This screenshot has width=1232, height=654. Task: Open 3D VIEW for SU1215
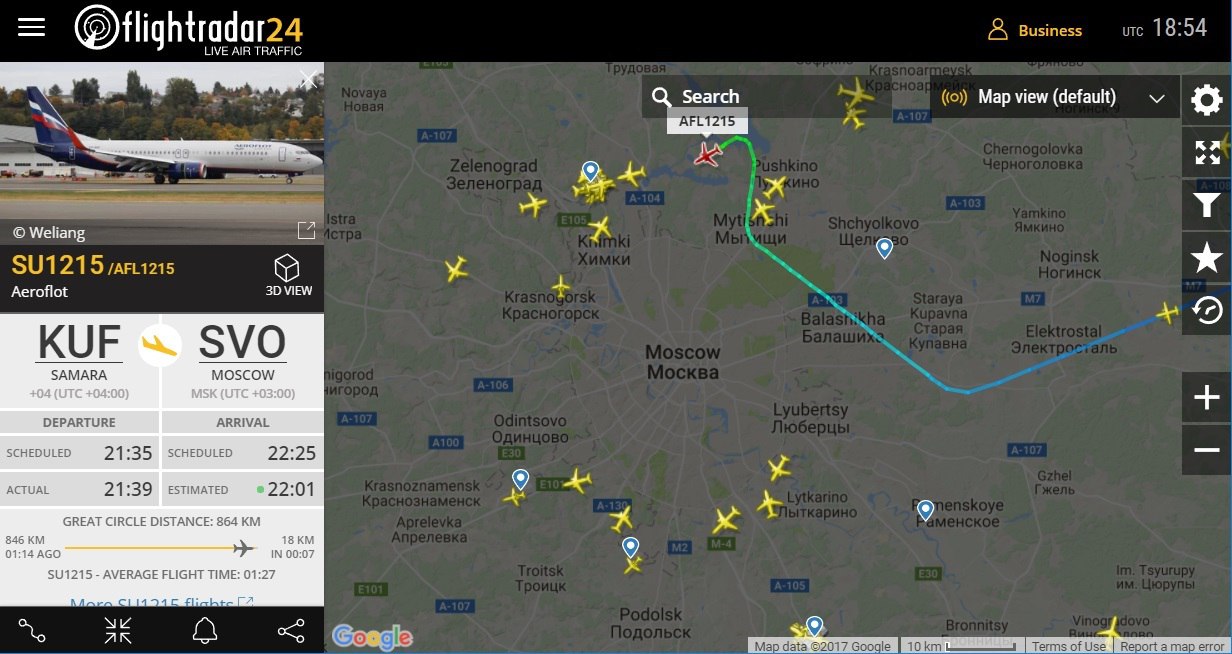pos(287,276)
